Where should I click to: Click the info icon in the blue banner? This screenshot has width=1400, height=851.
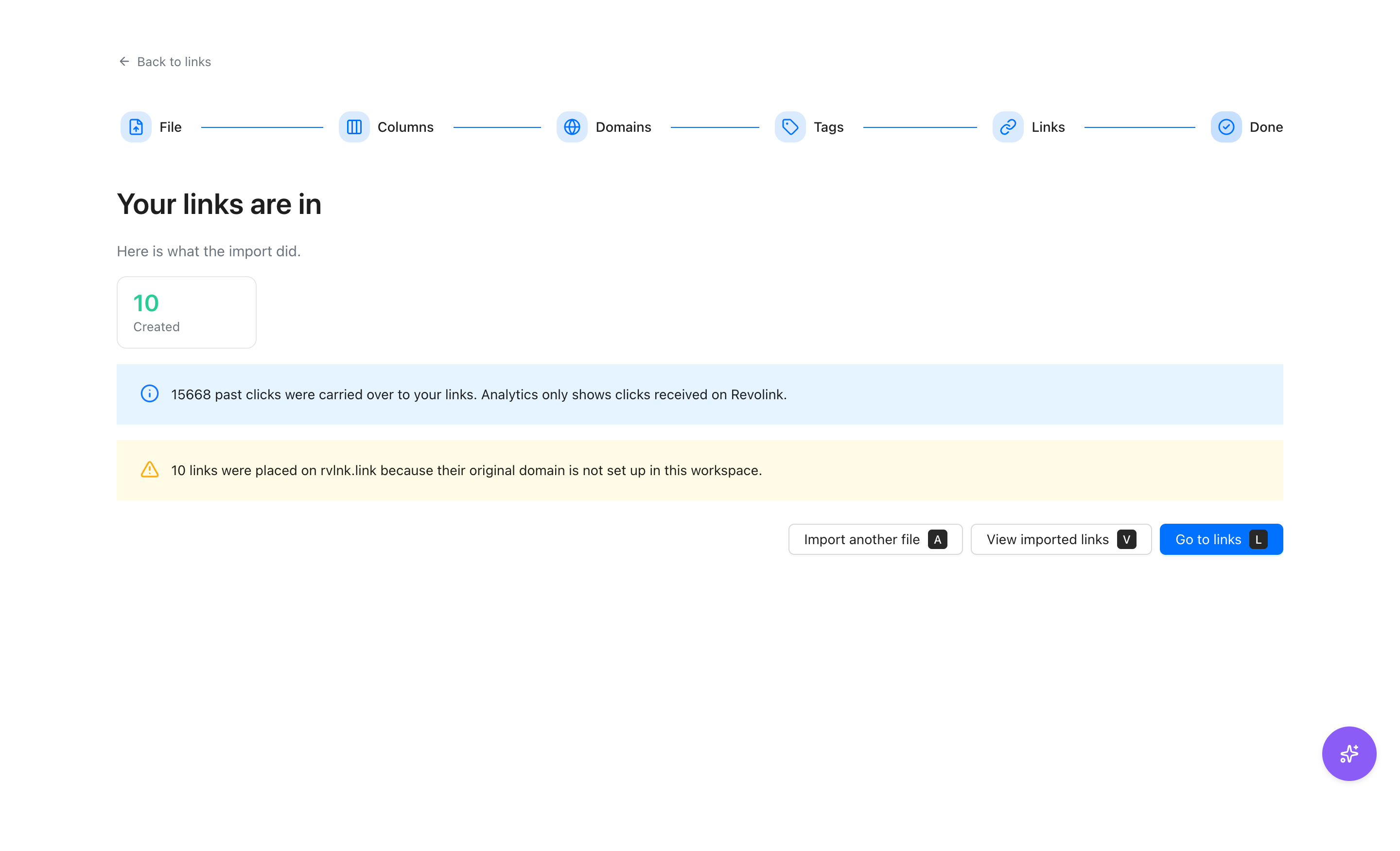coord(149,393)
